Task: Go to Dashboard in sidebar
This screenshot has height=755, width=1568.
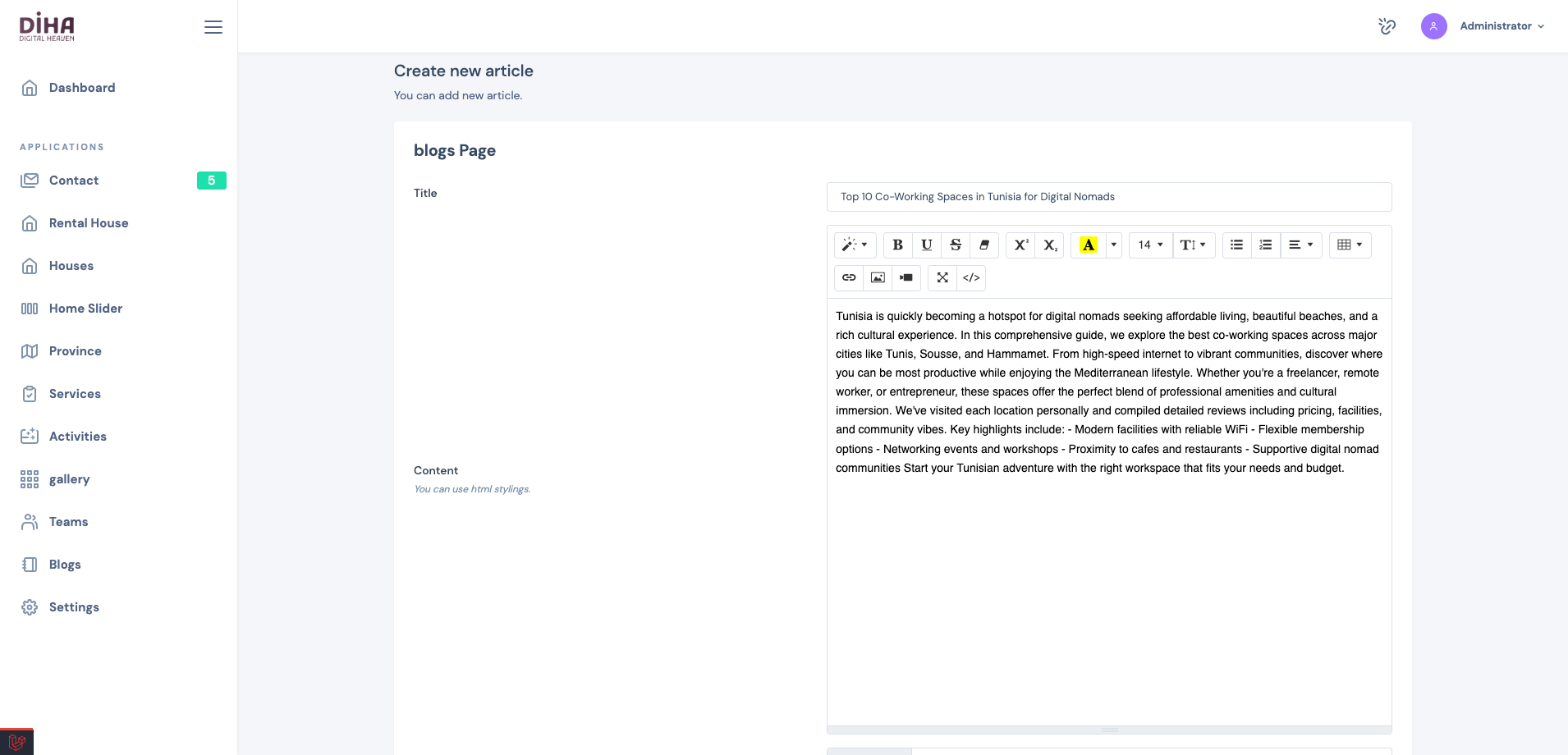Action: 119,88
